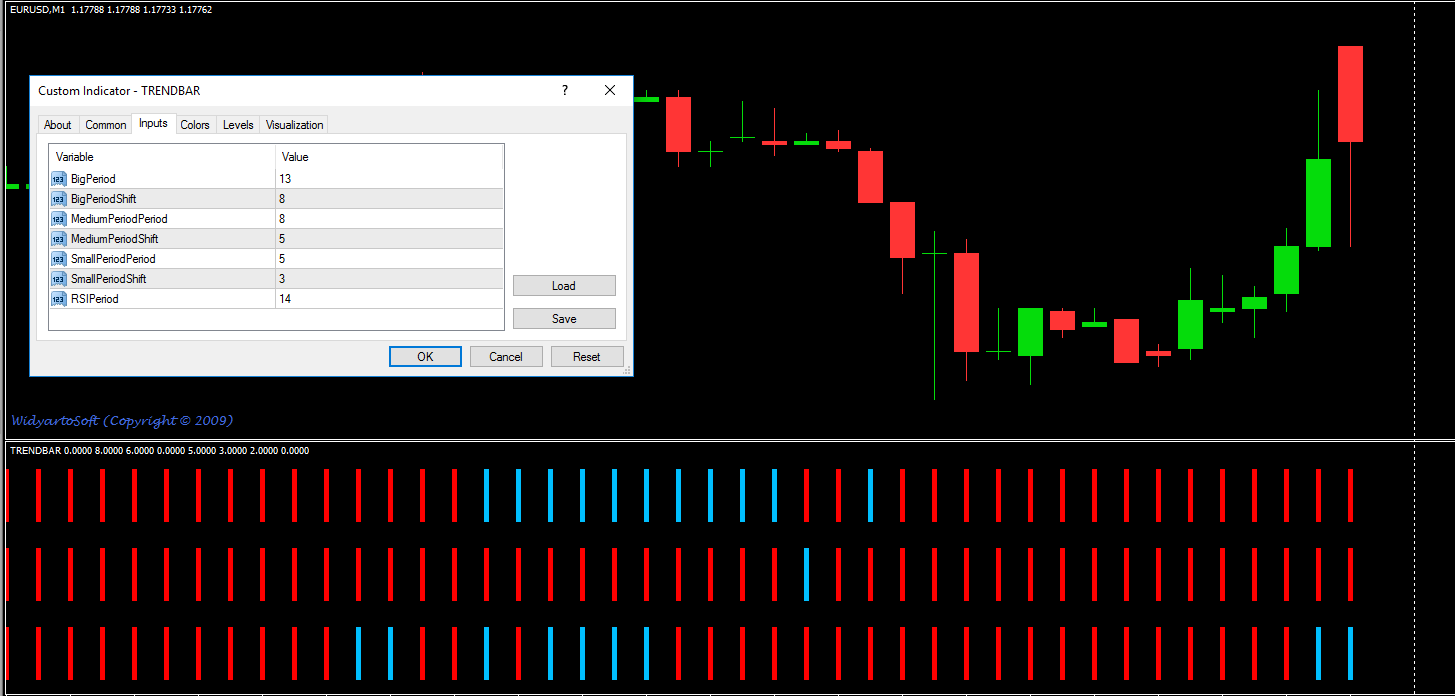Click the help question mark button
The image size is (1455, 696).
(x=565, y=90)
